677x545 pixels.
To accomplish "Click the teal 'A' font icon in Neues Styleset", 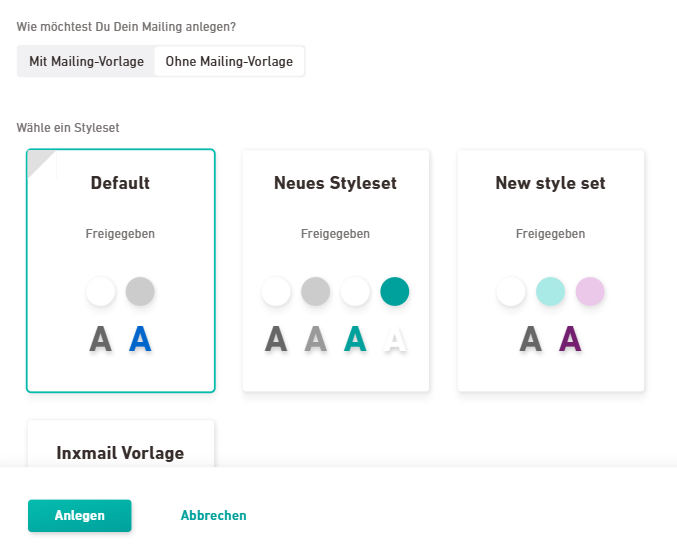I will [x=355, y=340].
